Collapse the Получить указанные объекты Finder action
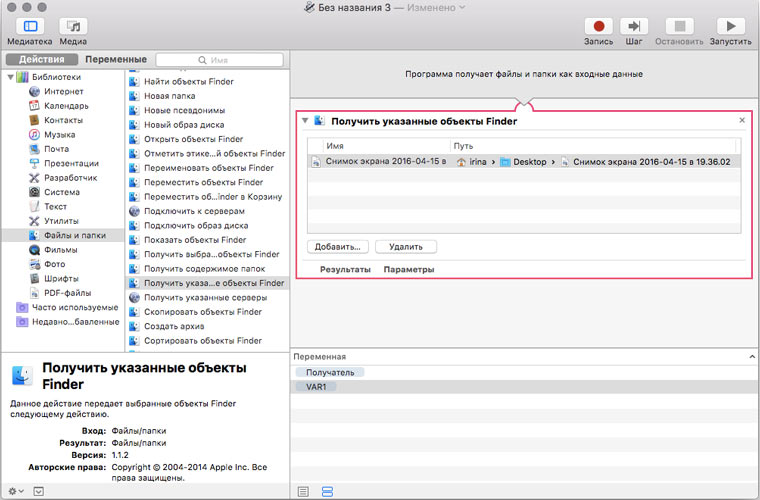 tap(305, 120)
